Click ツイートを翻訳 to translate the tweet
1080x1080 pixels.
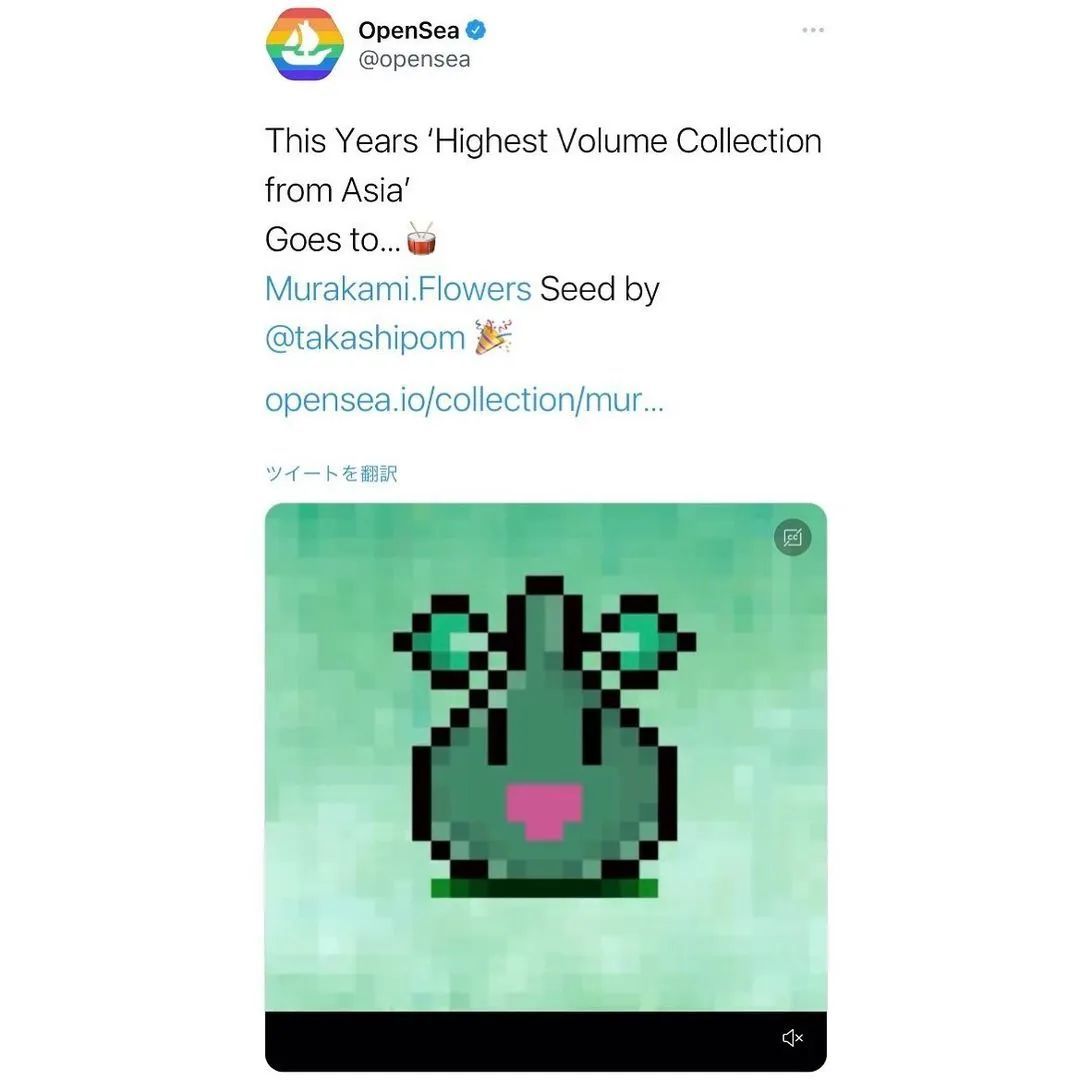tap(331, 474)
